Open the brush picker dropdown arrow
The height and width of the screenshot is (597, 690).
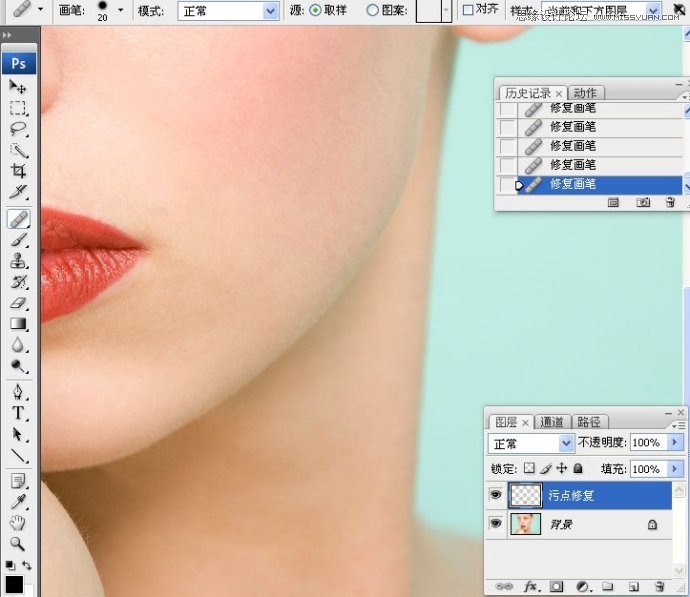click(121, 10)
